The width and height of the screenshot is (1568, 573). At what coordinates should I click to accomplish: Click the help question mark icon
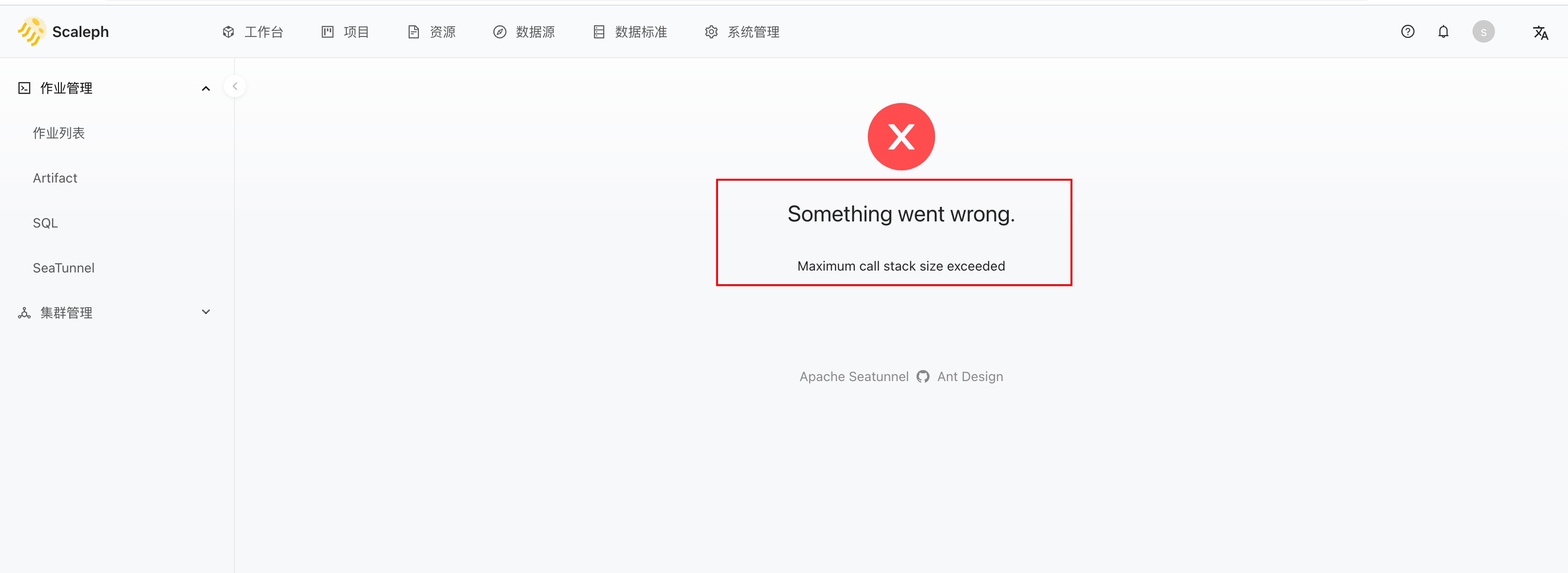tap(1407, 31)
